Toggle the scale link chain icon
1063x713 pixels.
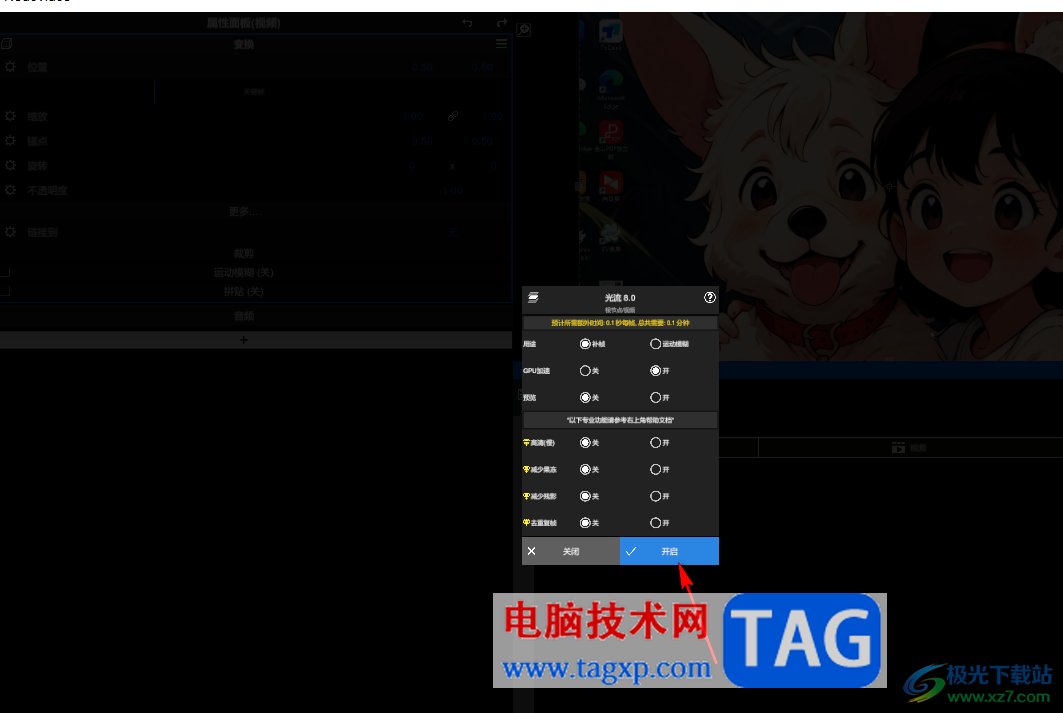point(453,117)
